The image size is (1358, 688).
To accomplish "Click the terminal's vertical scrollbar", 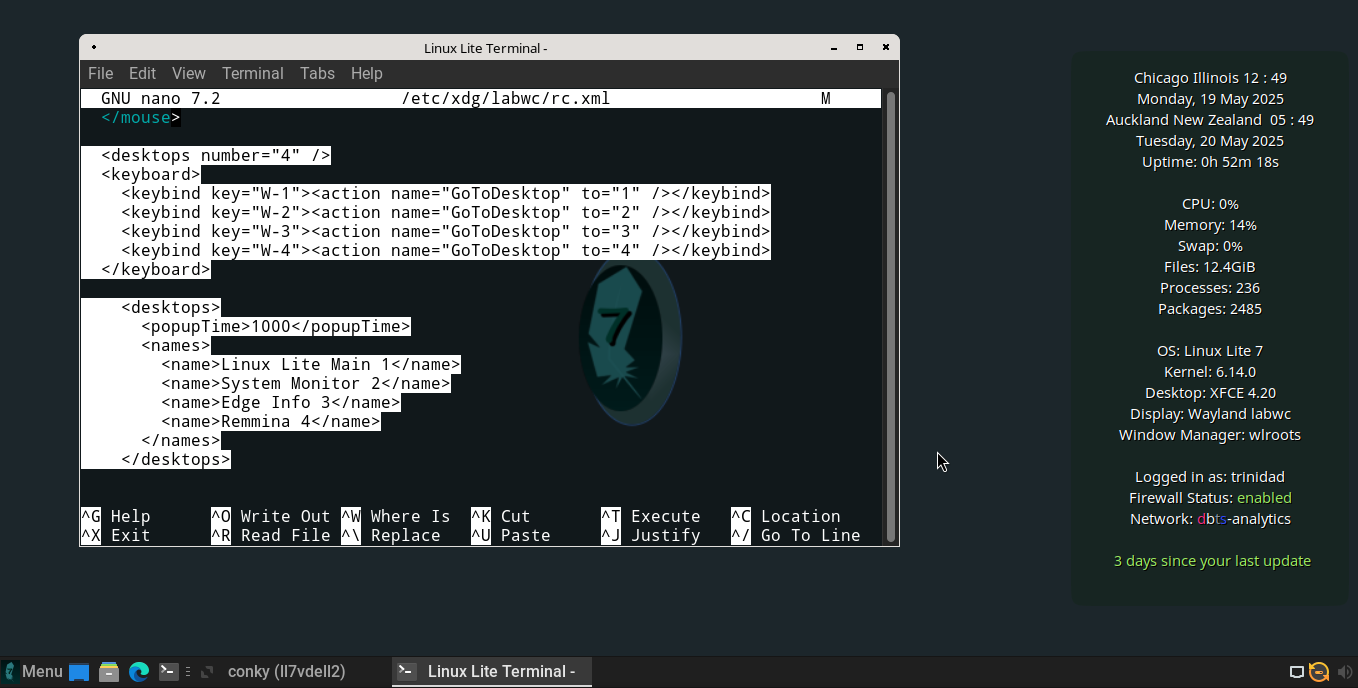I will (x=890, y=316).
